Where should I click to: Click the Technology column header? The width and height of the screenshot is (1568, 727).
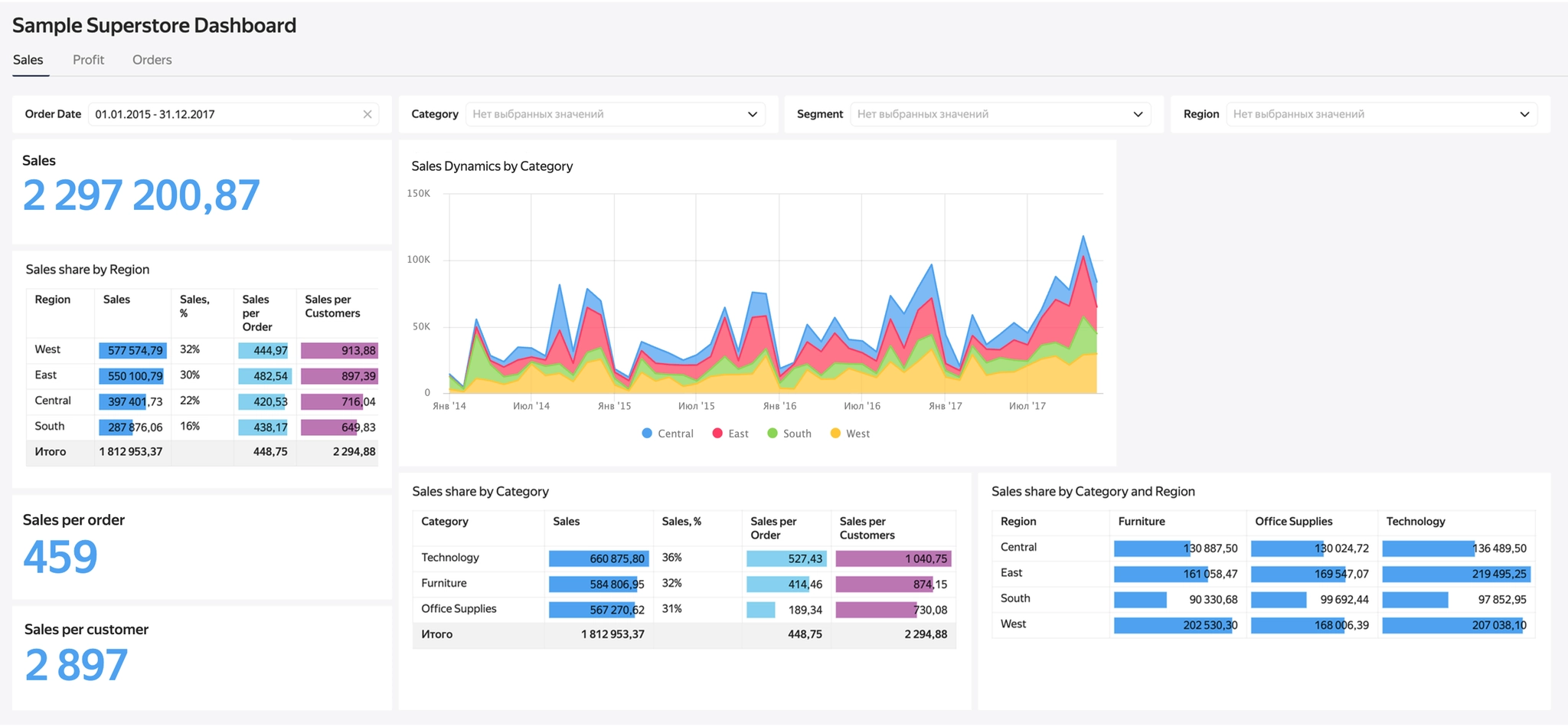pyautogui.click(x=1416, y=521)
